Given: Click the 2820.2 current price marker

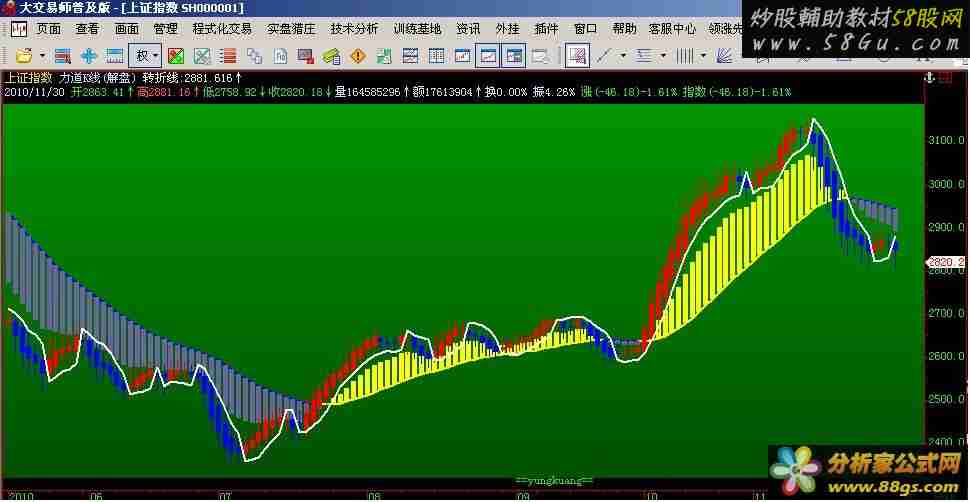Looking at the screenshot, I should pos(947,262).
